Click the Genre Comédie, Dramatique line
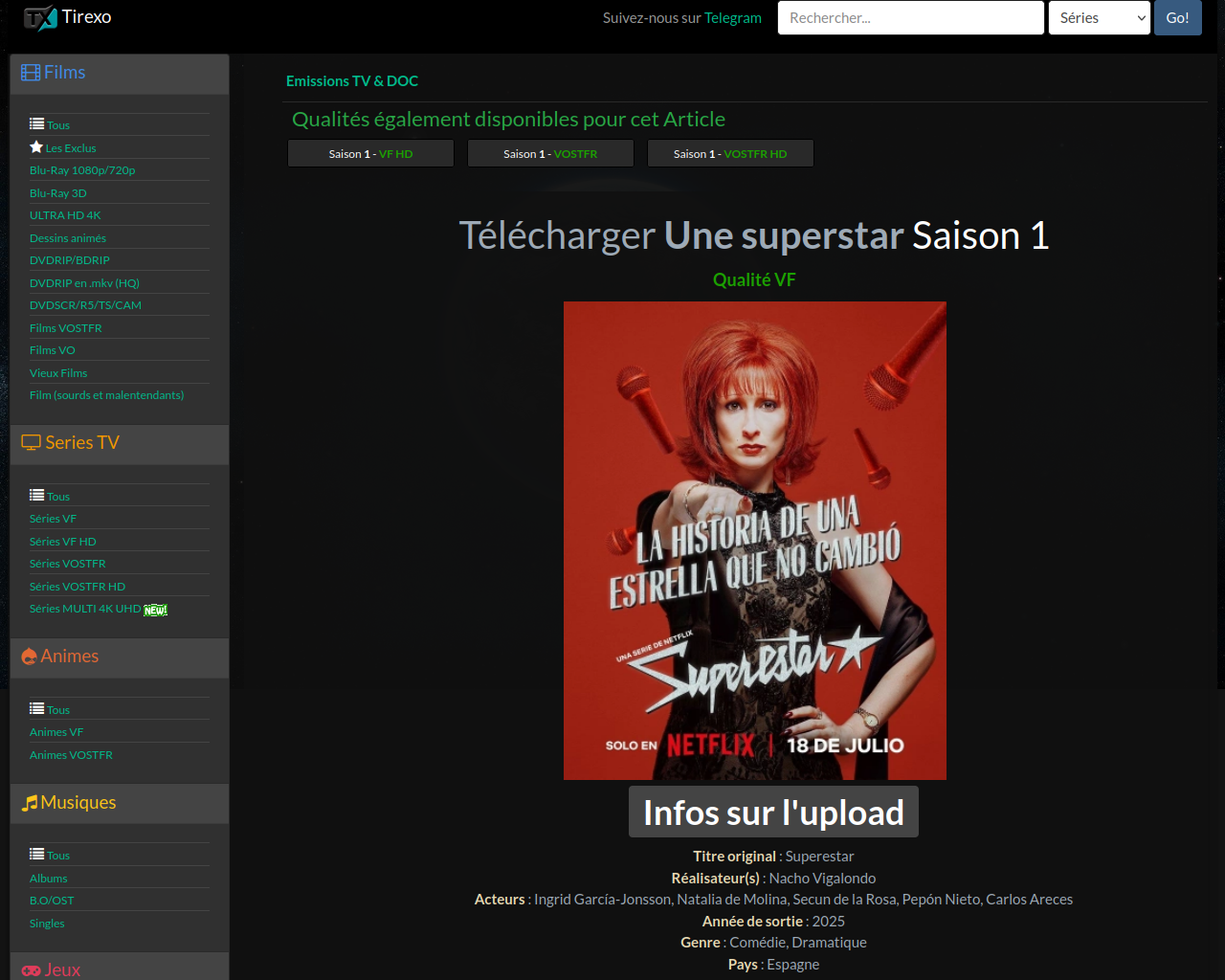Screen dimensions: 1225x980 (x=773, y=943)
